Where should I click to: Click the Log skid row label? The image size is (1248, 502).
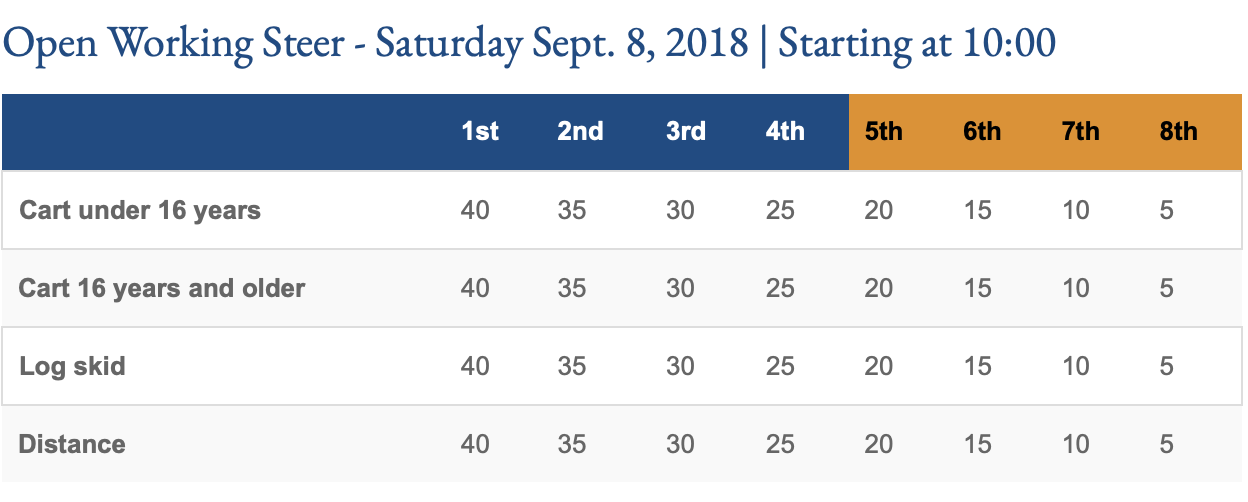point(72,366)
